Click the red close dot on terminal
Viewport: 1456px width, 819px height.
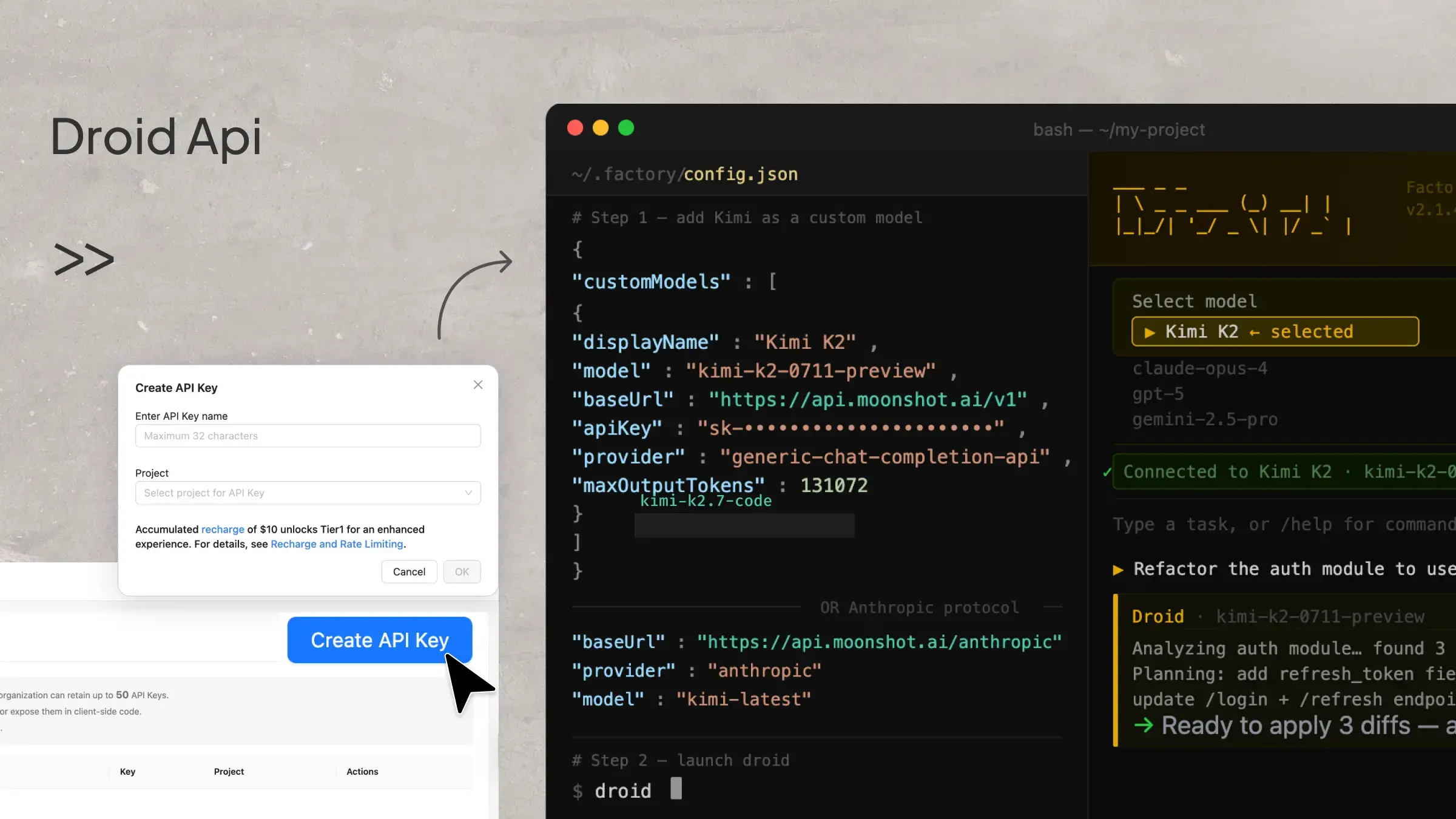575,128
